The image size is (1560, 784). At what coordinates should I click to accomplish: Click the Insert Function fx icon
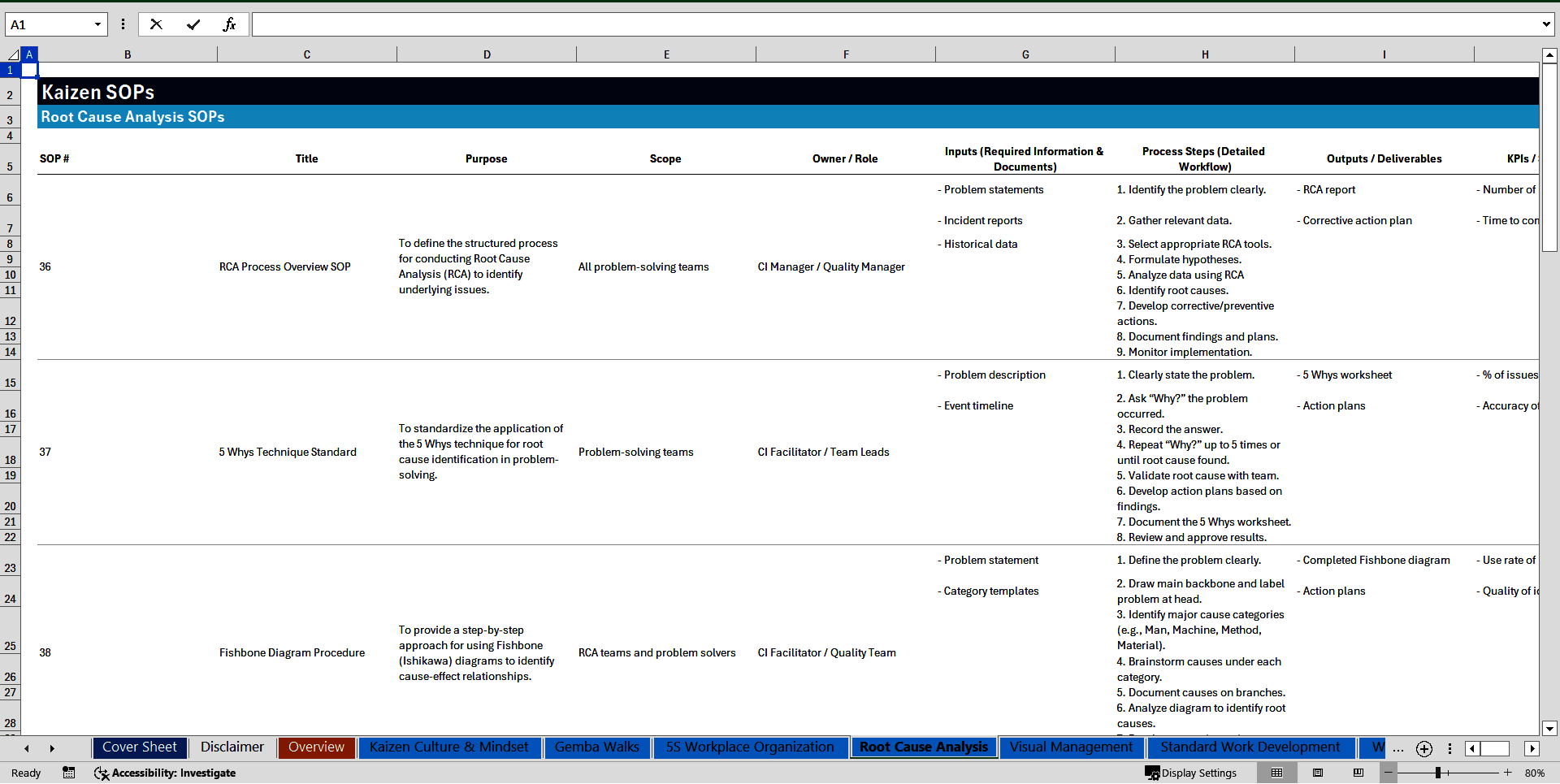(229, 24)
